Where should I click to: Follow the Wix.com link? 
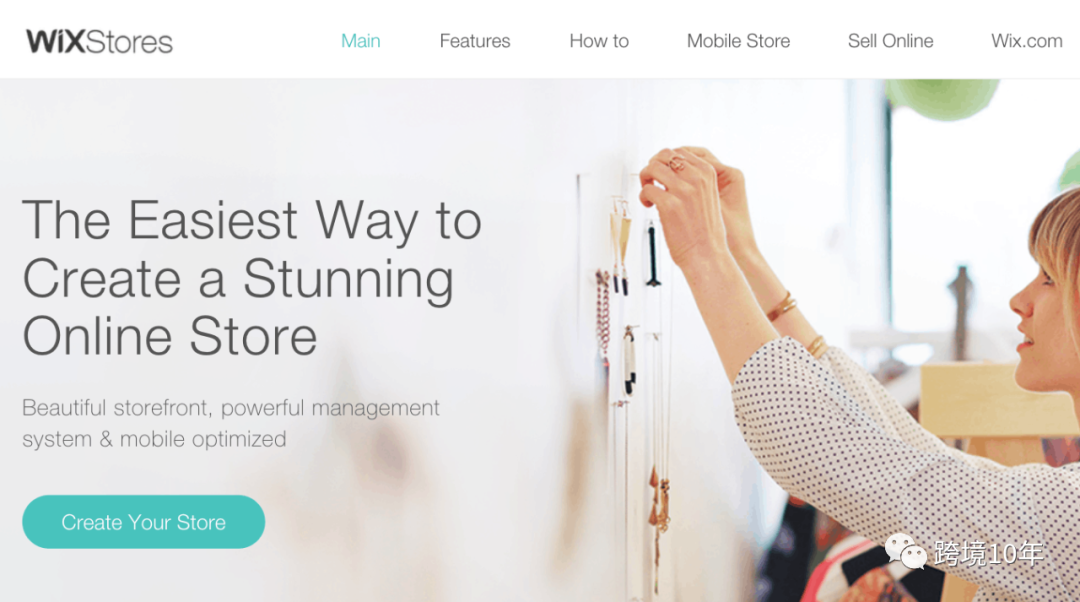pyautogui.click(x=1026, y=41)
